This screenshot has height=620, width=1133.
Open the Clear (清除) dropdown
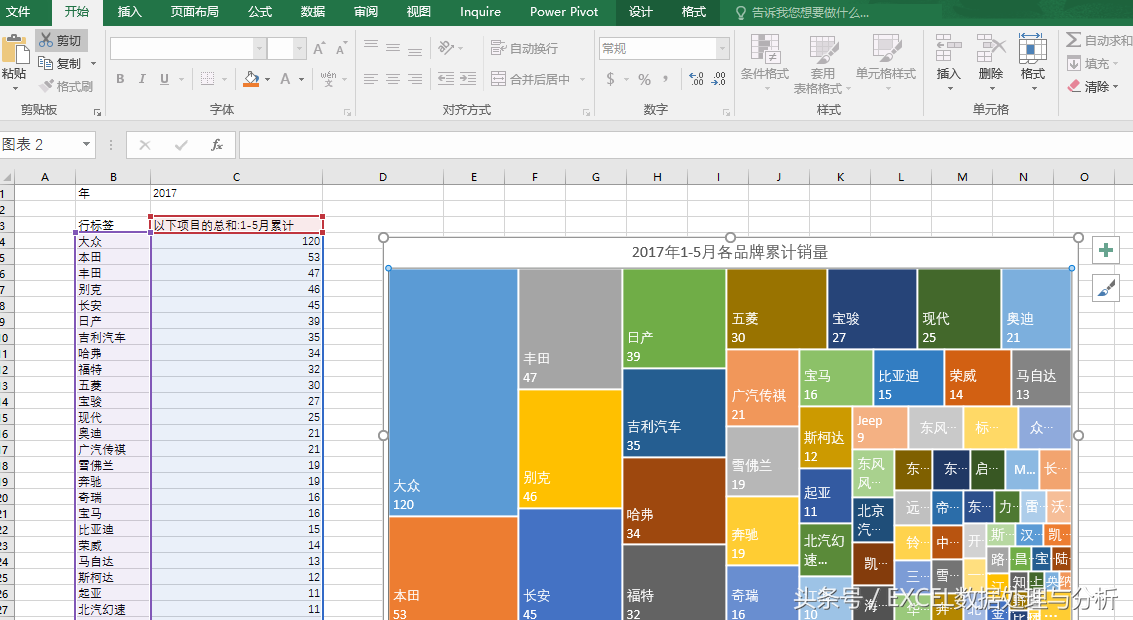pos(1093,86)
